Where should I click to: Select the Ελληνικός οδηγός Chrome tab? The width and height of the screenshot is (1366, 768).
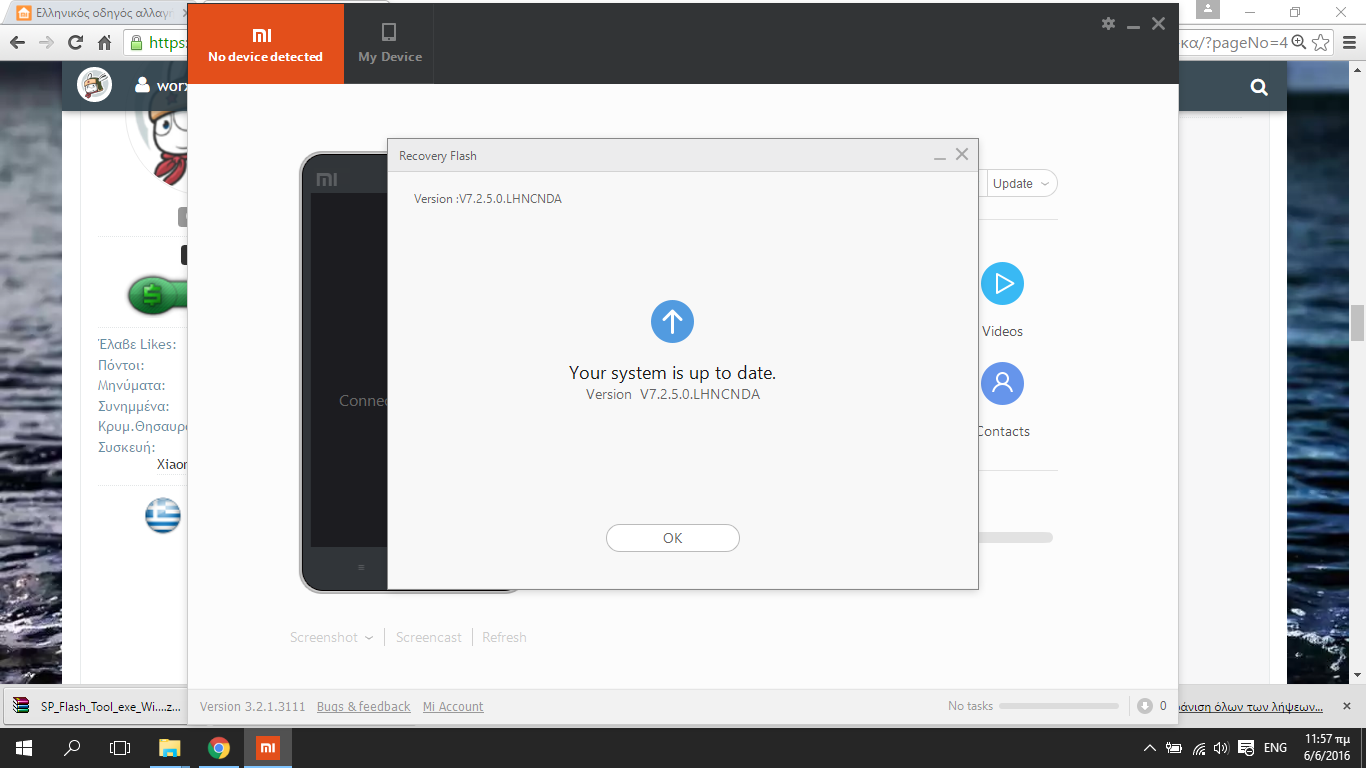tap(100, 13)
